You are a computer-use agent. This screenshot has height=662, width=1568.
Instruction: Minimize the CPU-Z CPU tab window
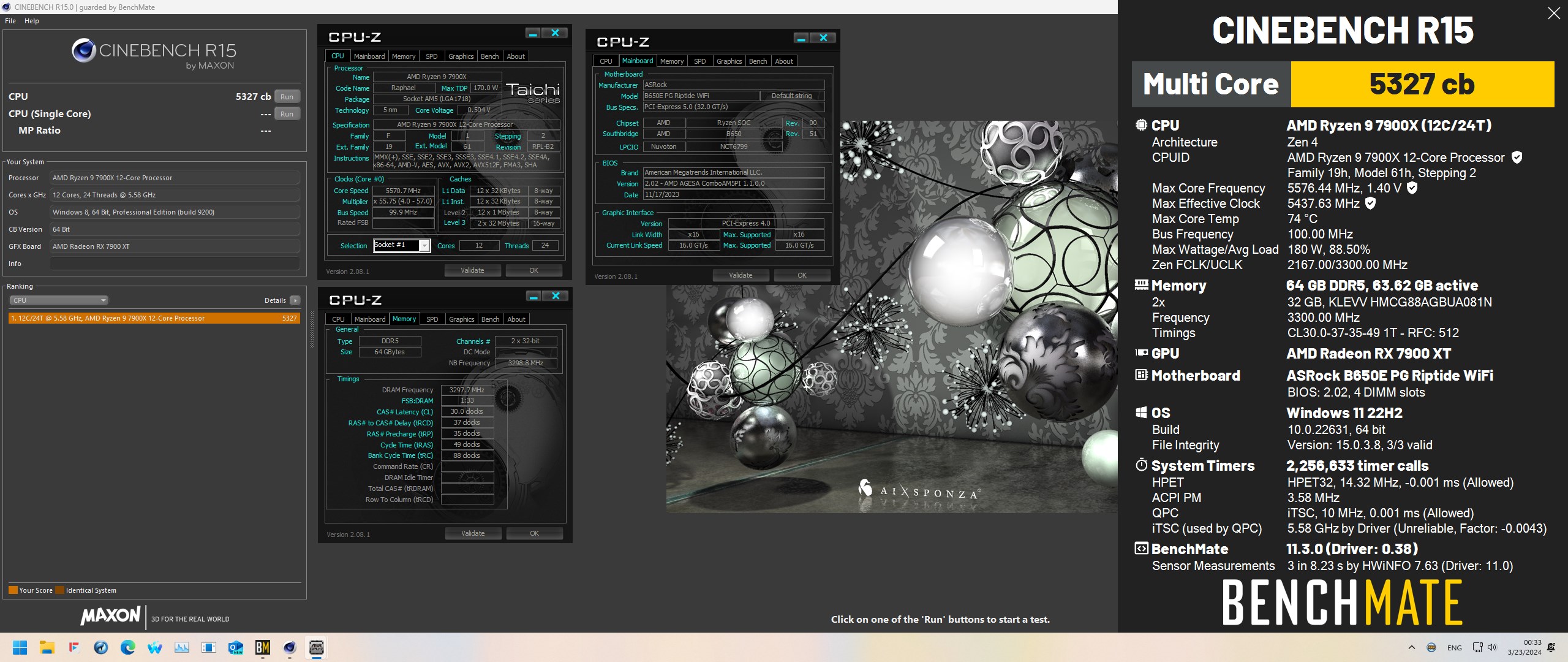(x=533, y=33)
